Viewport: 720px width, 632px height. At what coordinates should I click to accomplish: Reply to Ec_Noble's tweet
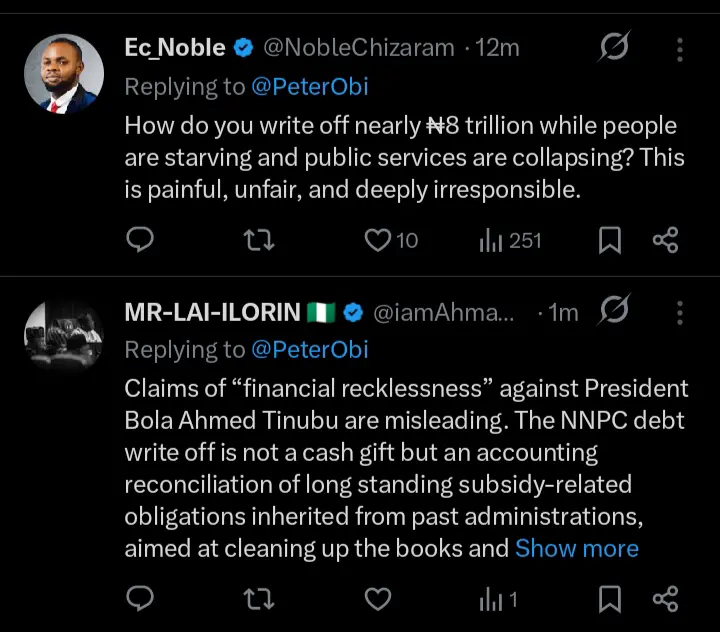141,240
